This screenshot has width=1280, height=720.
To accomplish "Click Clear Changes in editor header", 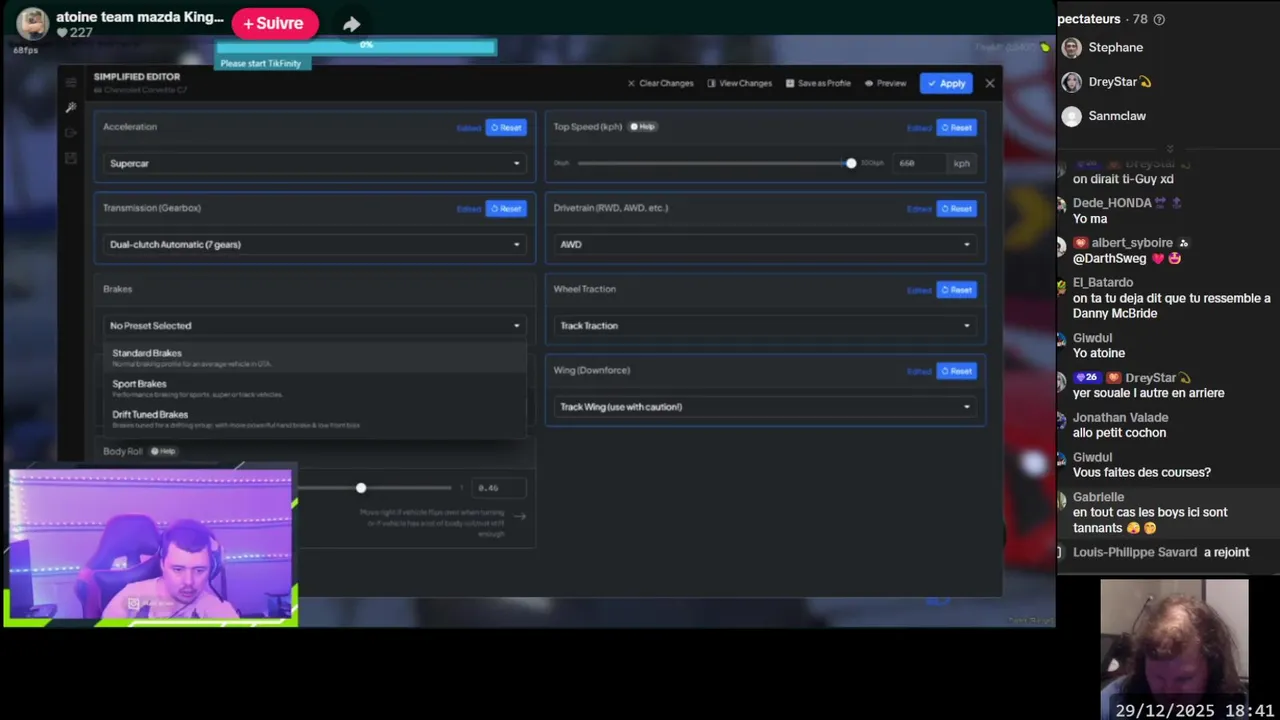I will coord(660,83).
